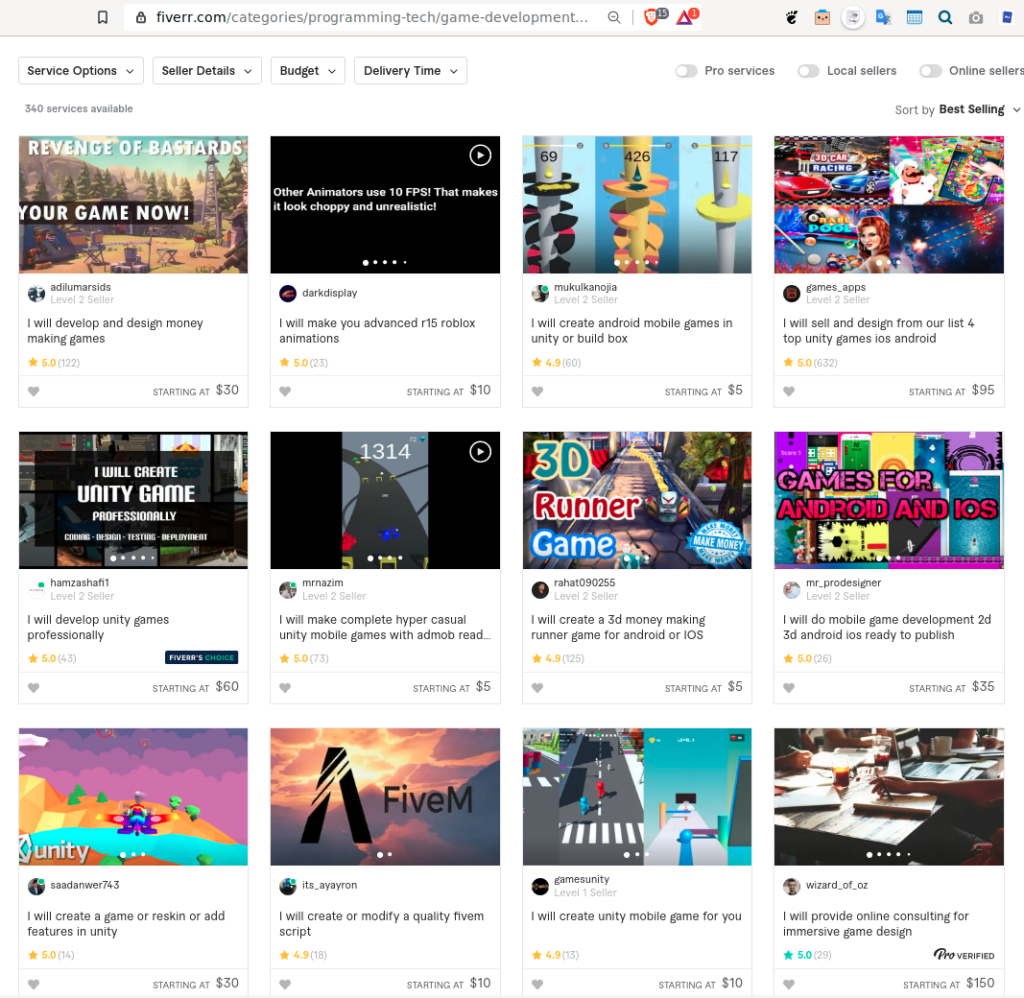Click the Brave Rewards triangle icon
This screenshot has width=1024, height=998.
pos(686,17)
